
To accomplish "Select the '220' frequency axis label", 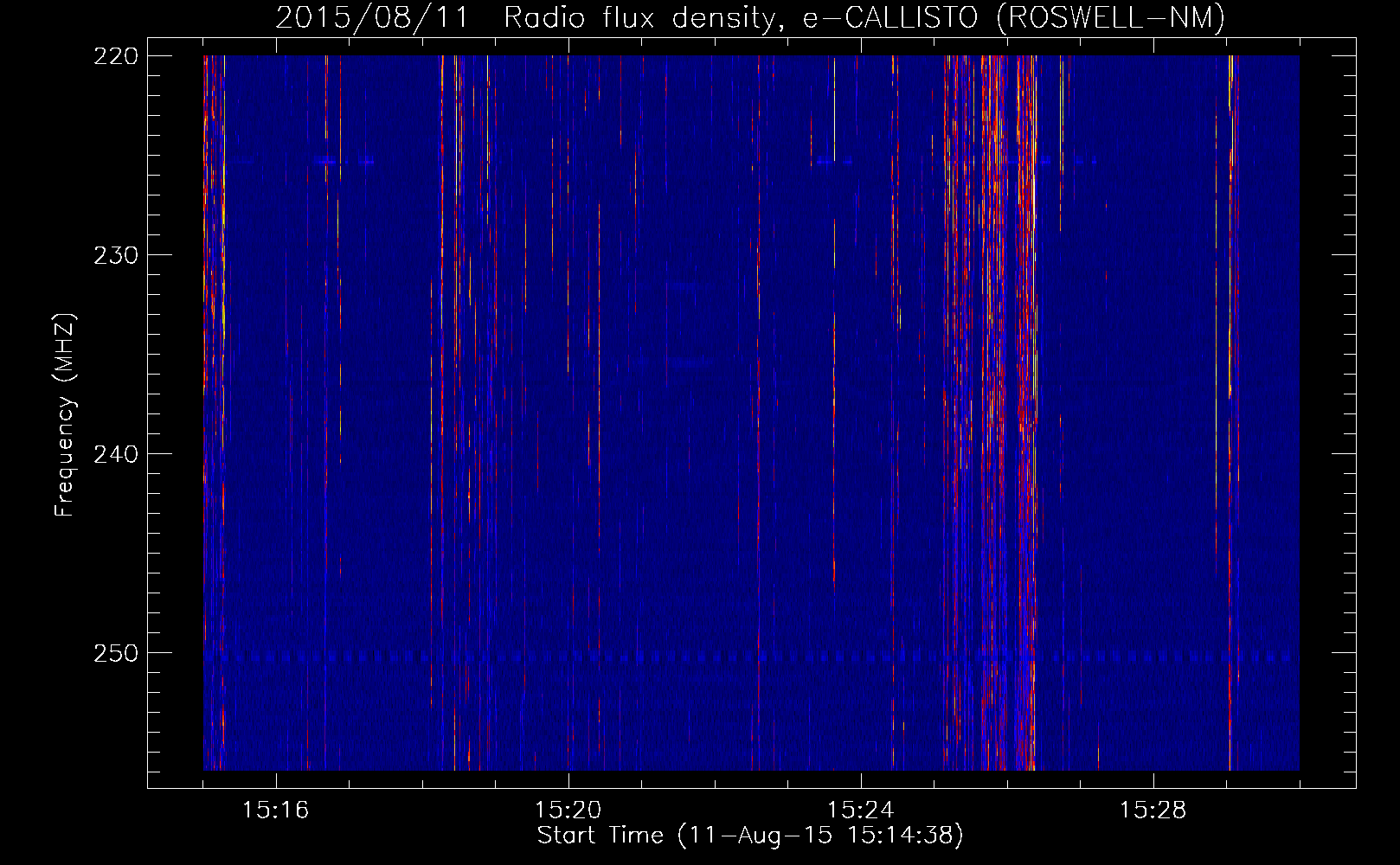I will tap(115, 56).
